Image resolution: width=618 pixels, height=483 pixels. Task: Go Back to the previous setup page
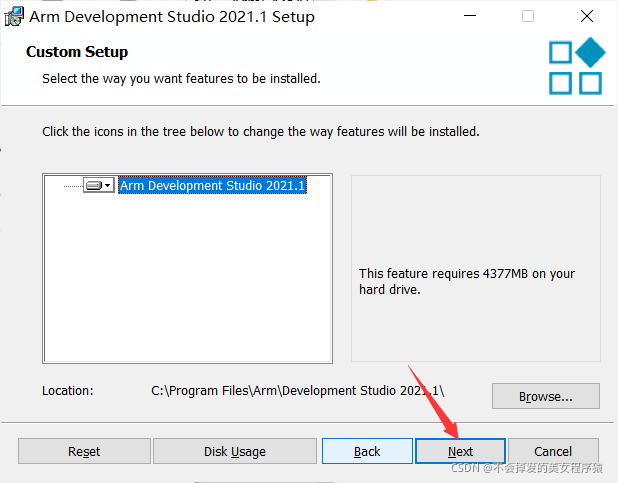point(367,451)
